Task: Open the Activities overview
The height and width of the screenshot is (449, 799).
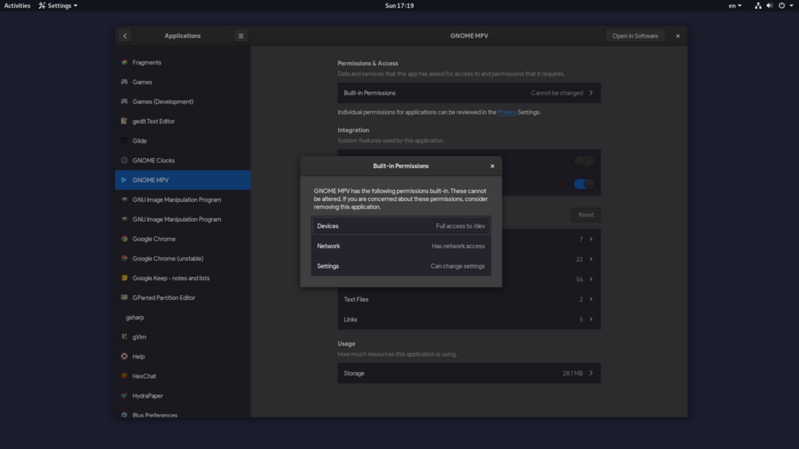Action: 17,6
